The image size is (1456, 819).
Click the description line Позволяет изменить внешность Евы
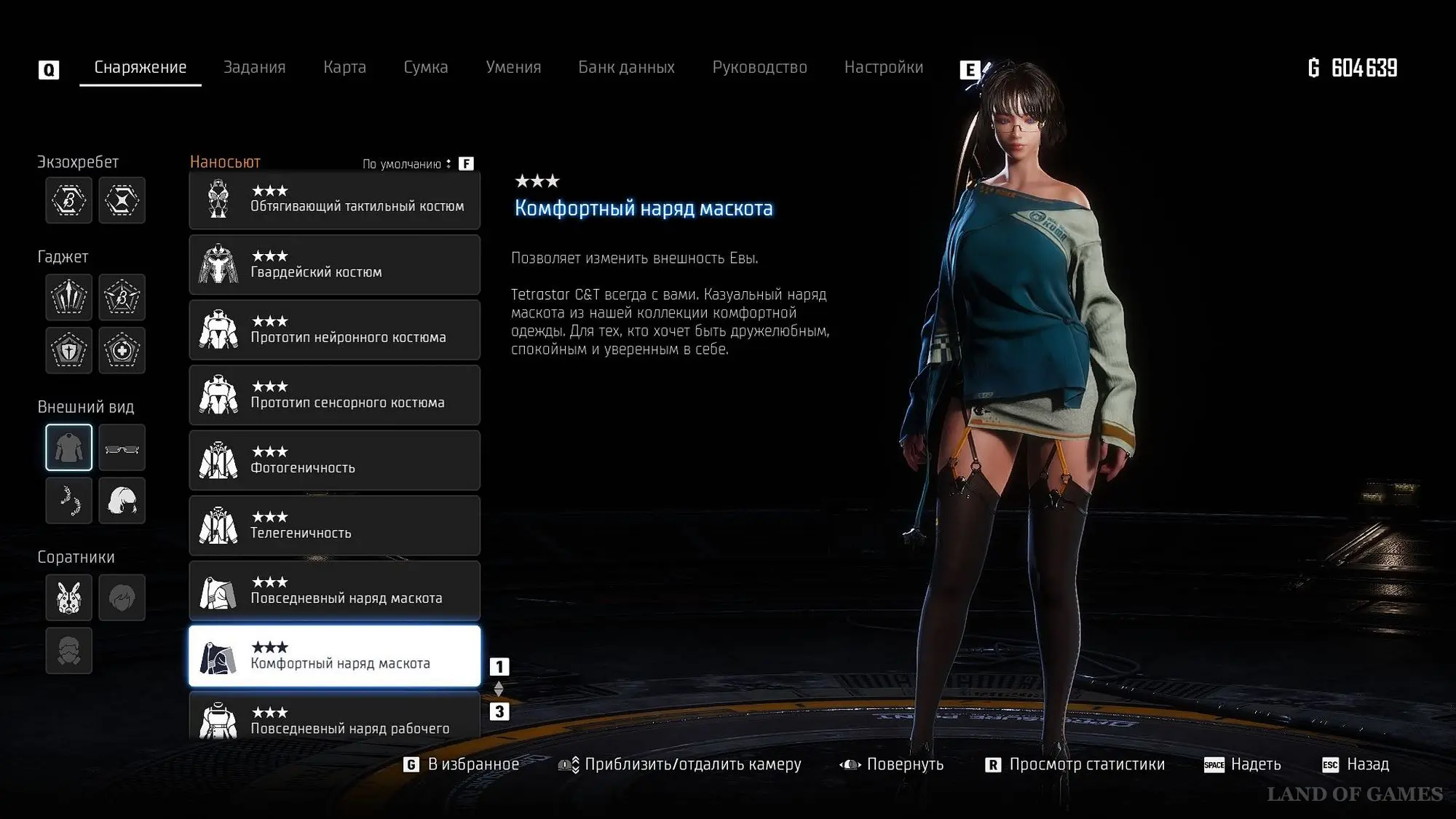[634, 258]
